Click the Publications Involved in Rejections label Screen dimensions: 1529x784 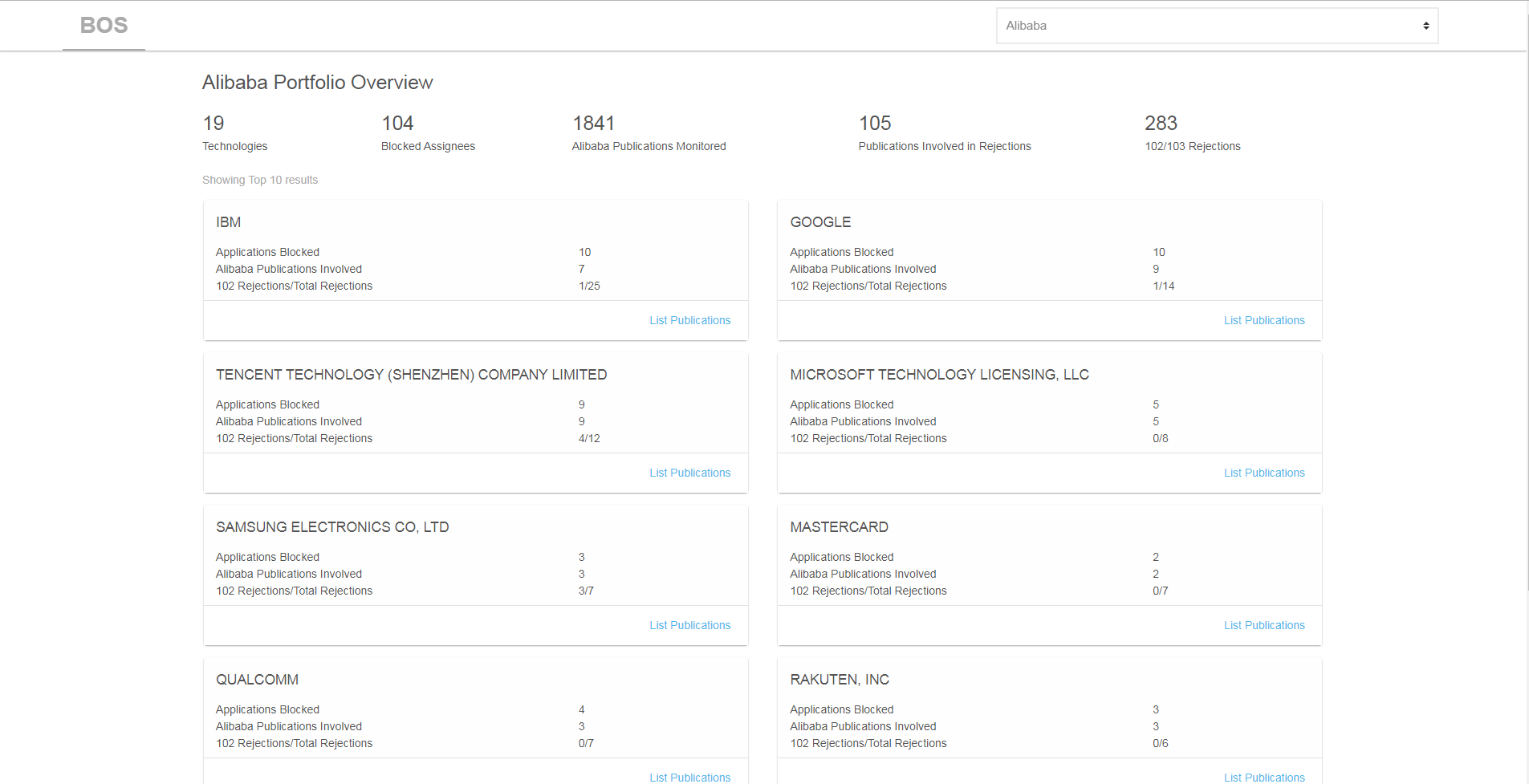(x=945, y=146)
